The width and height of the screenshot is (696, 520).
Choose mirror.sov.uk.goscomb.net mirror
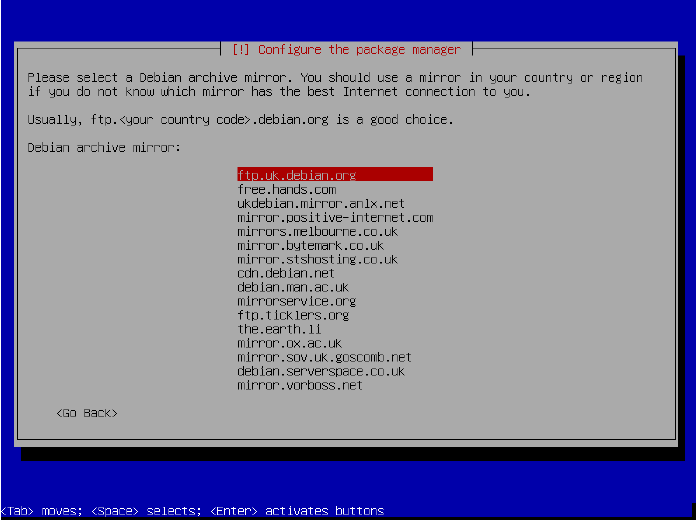pyautogui.click(x=324, y=357)
